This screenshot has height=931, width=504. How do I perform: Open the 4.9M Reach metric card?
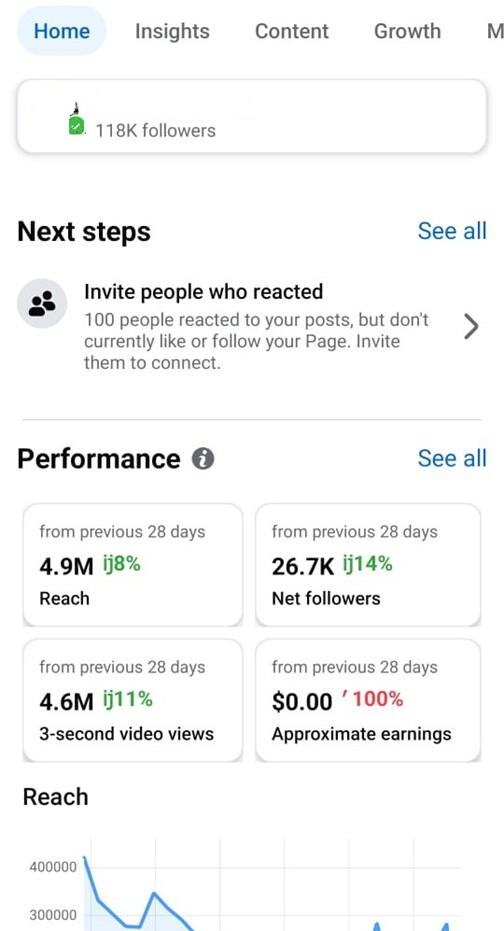click(133, 565)
